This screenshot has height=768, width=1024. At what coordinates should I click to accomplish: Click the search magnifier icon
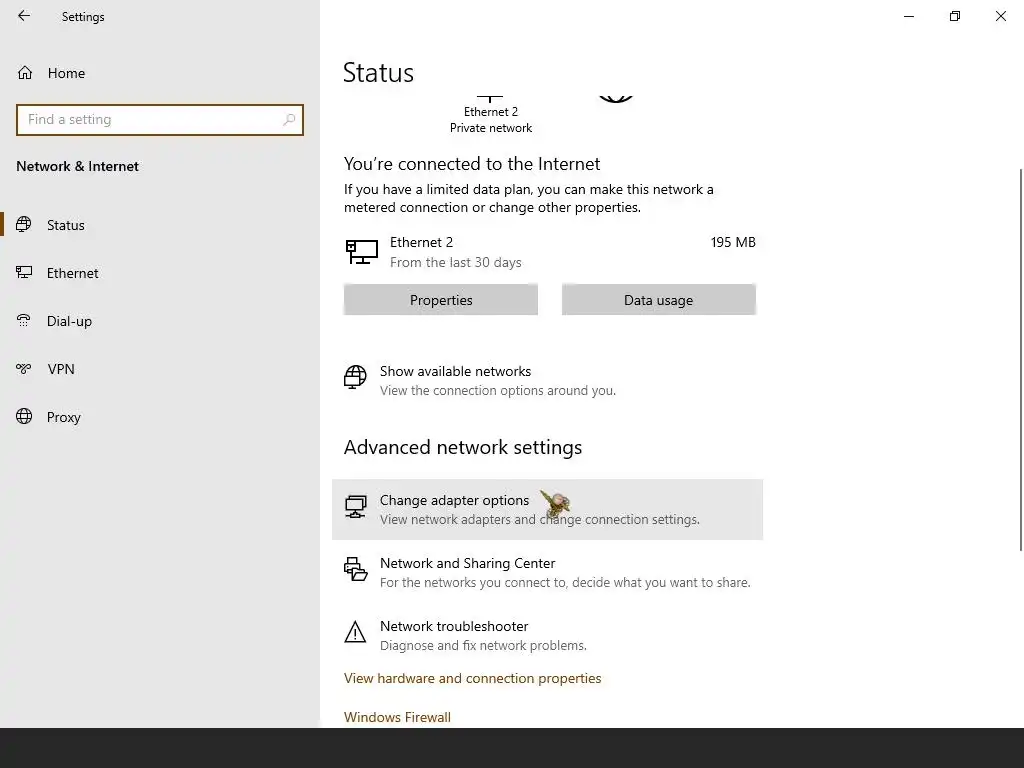(289, 120)
